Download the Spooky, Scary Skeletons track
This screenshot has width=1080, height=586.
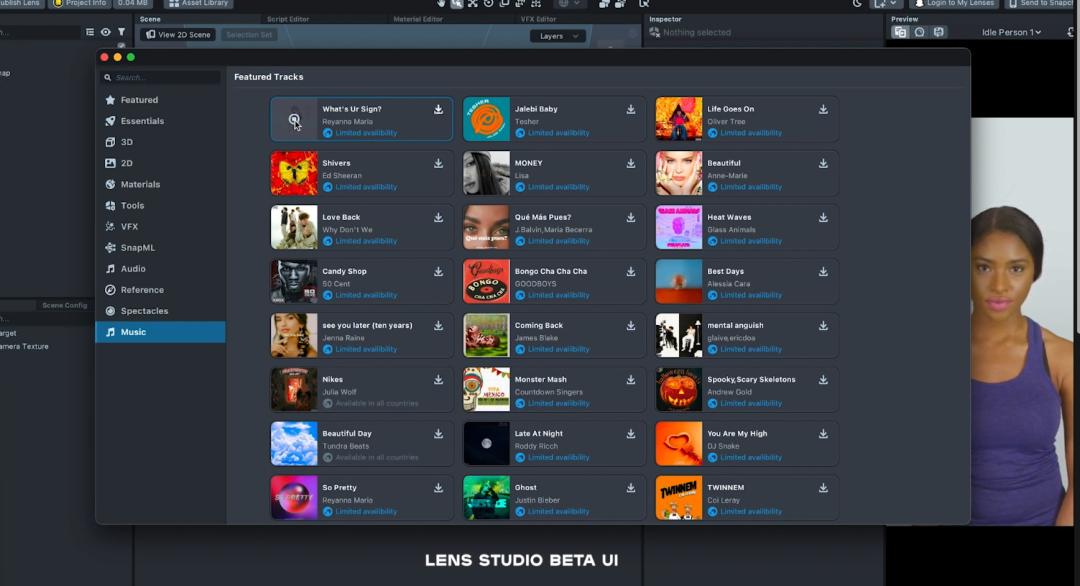click(823, 379)
